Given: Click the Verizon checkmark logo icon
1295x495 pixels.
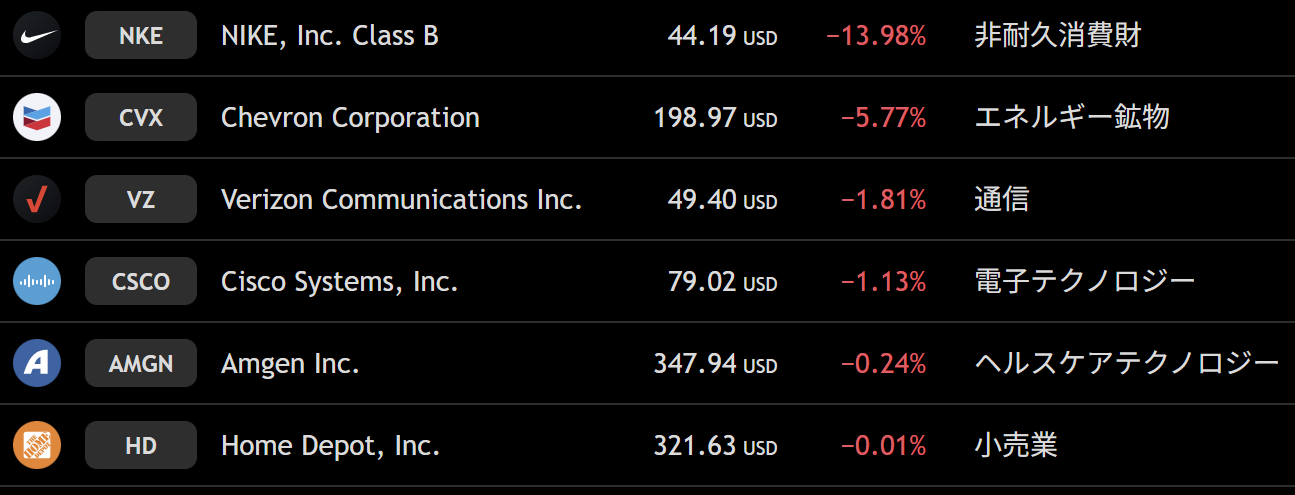Looking at the screenshot, I should tap(37, 200).
